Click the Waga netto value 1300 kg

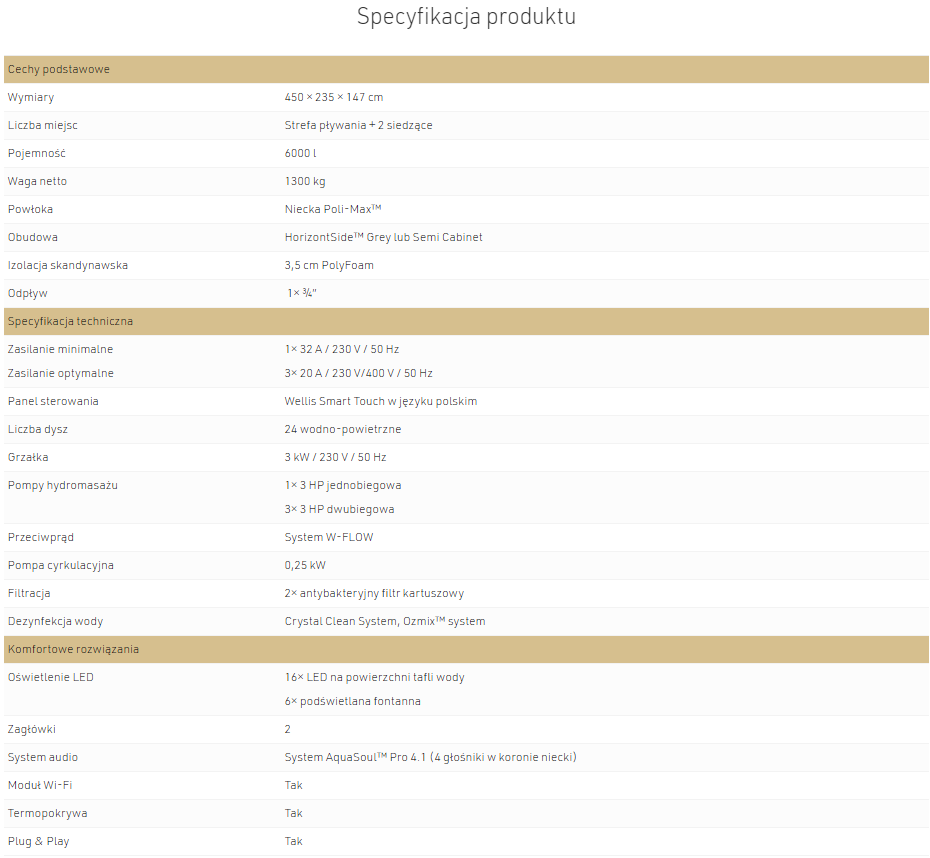[x=305, y=181]
